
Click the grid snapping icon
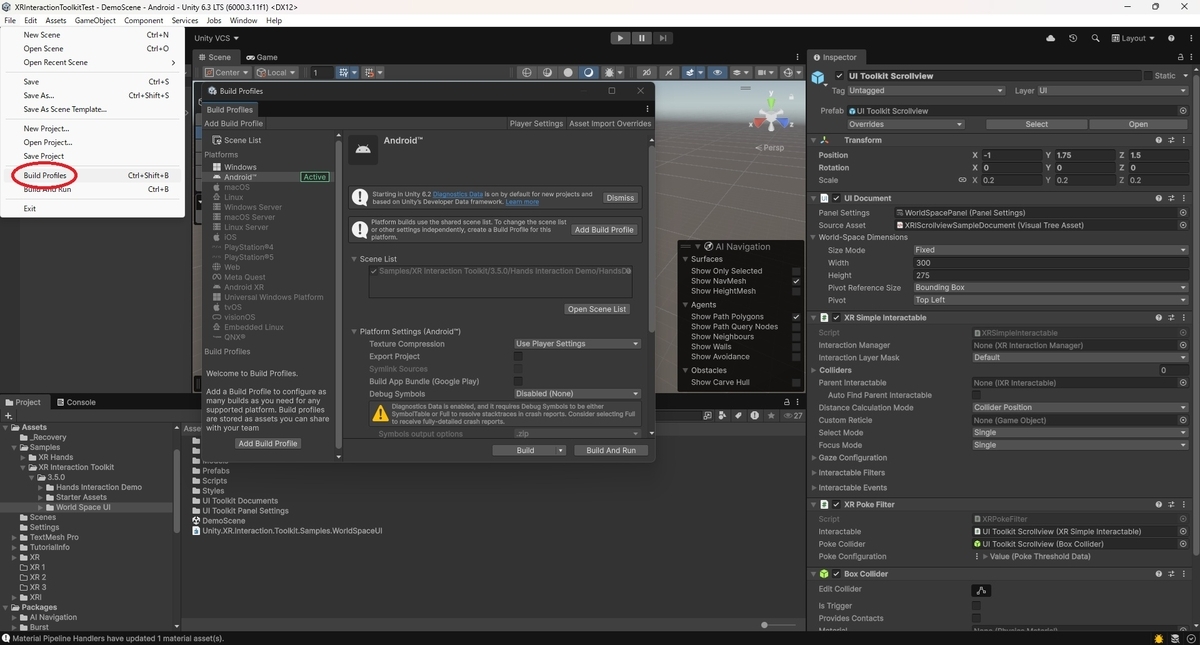(x=345, y=72)
